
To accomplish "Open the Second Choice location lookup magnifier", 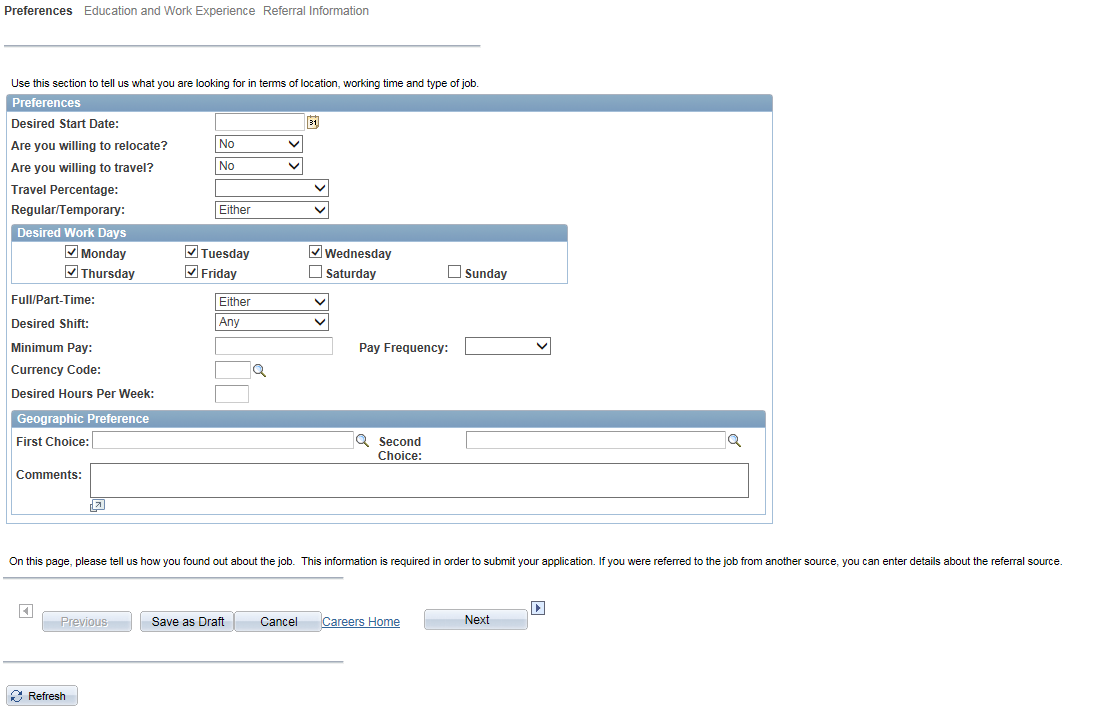I will [x=735, y=441].
